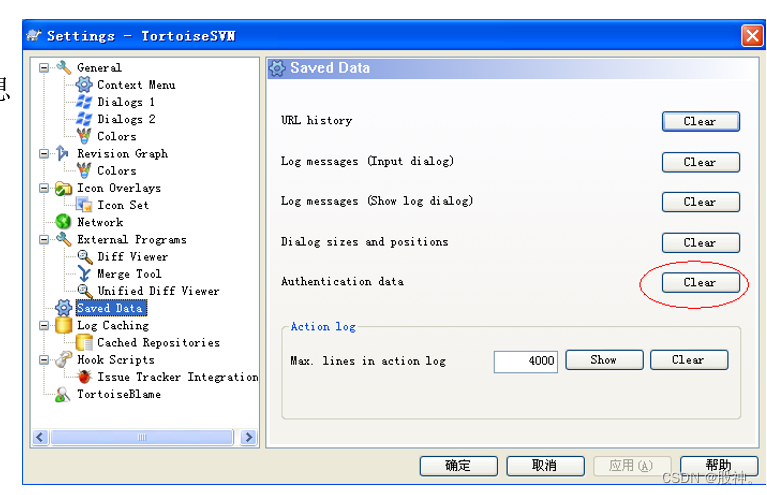Click the Colors icon under General
The width and height of the screenshot is (767, 495).
coord(84,136)
